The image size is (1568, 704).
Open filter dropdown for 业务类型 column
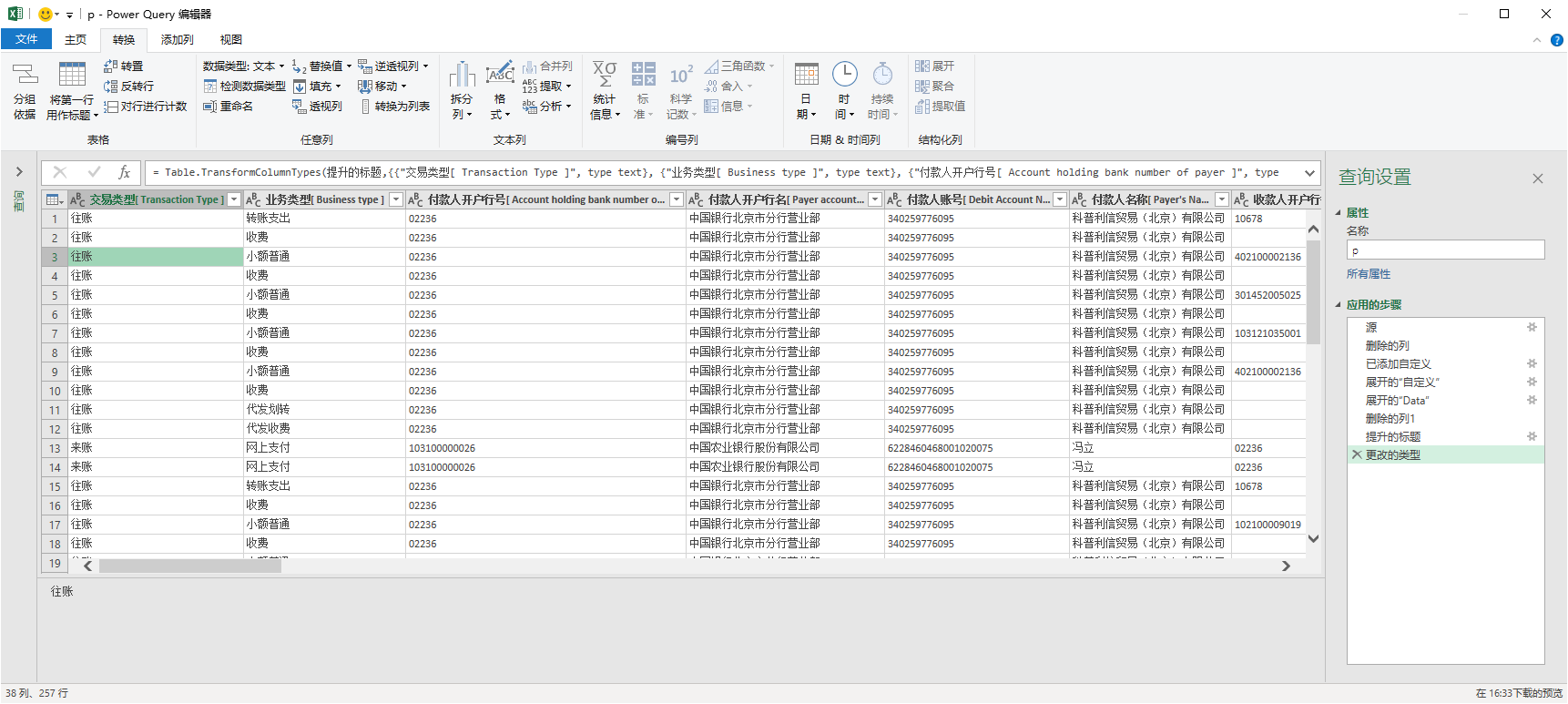click(396, 199)
